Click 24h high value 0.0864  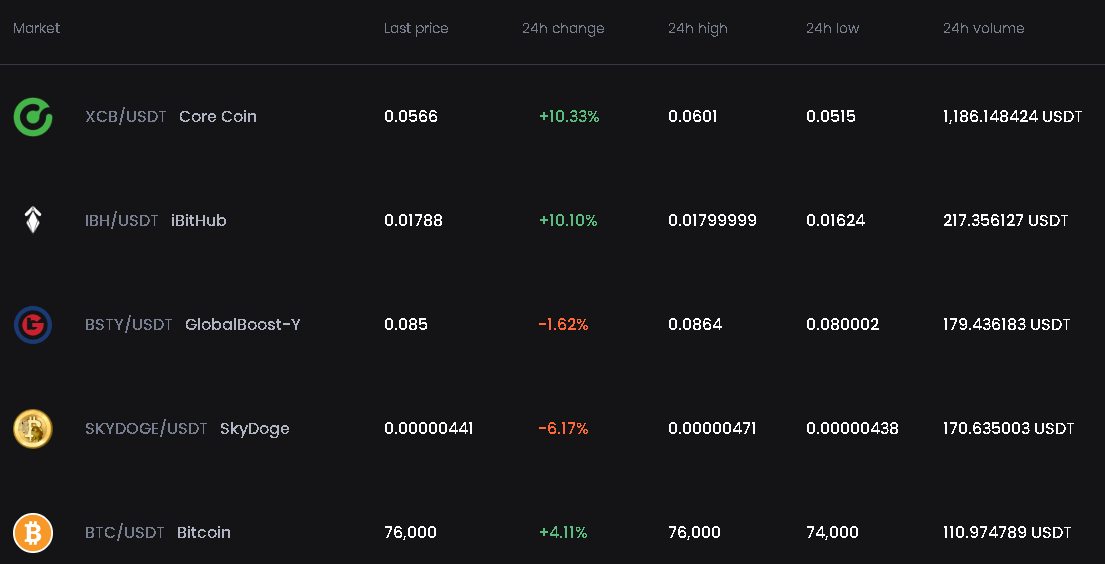pyautogui.click(x=695, y=324)
